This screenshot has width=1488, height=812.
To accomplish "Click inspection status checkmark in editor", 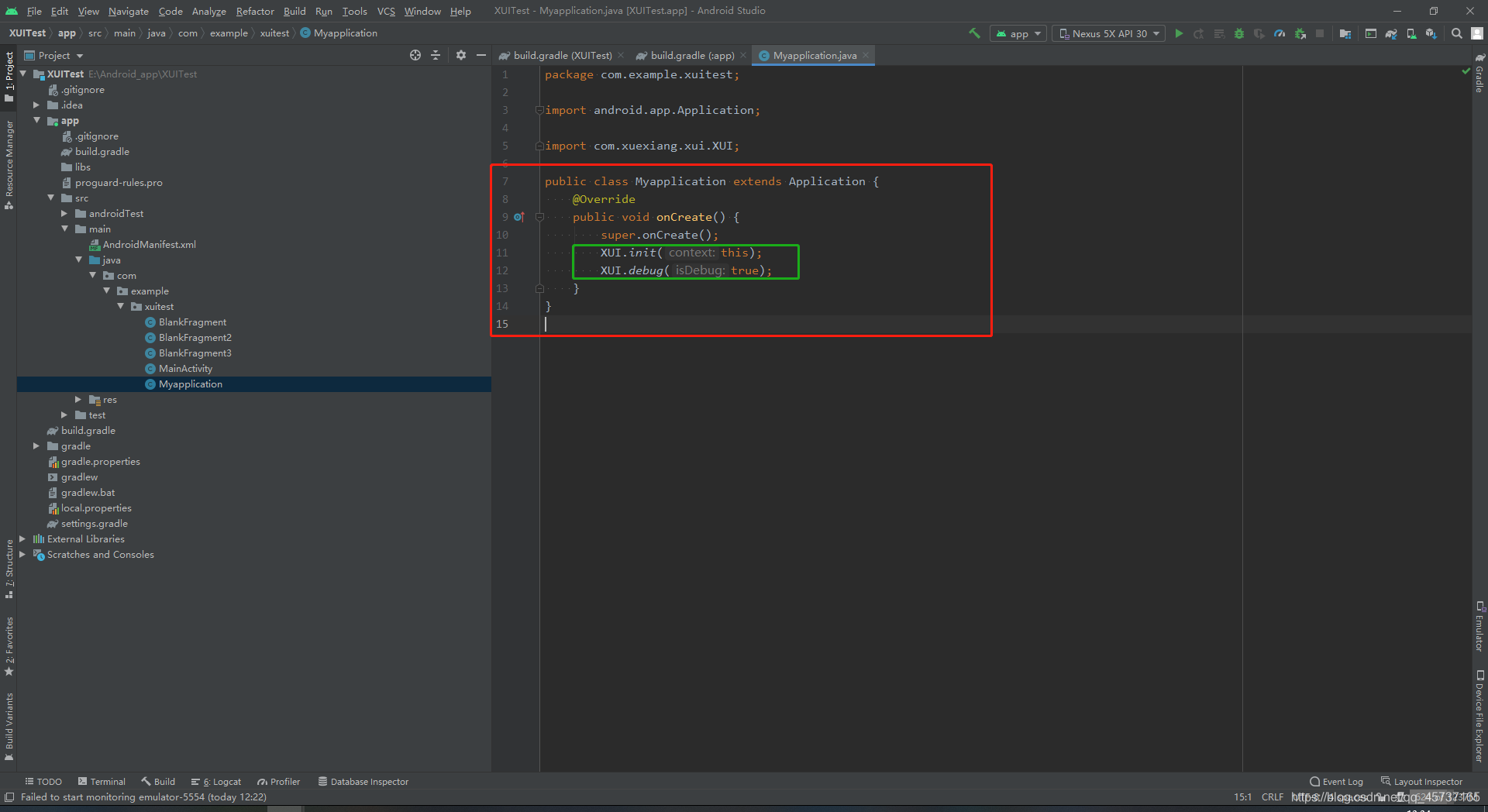I will pos(1466,71).
